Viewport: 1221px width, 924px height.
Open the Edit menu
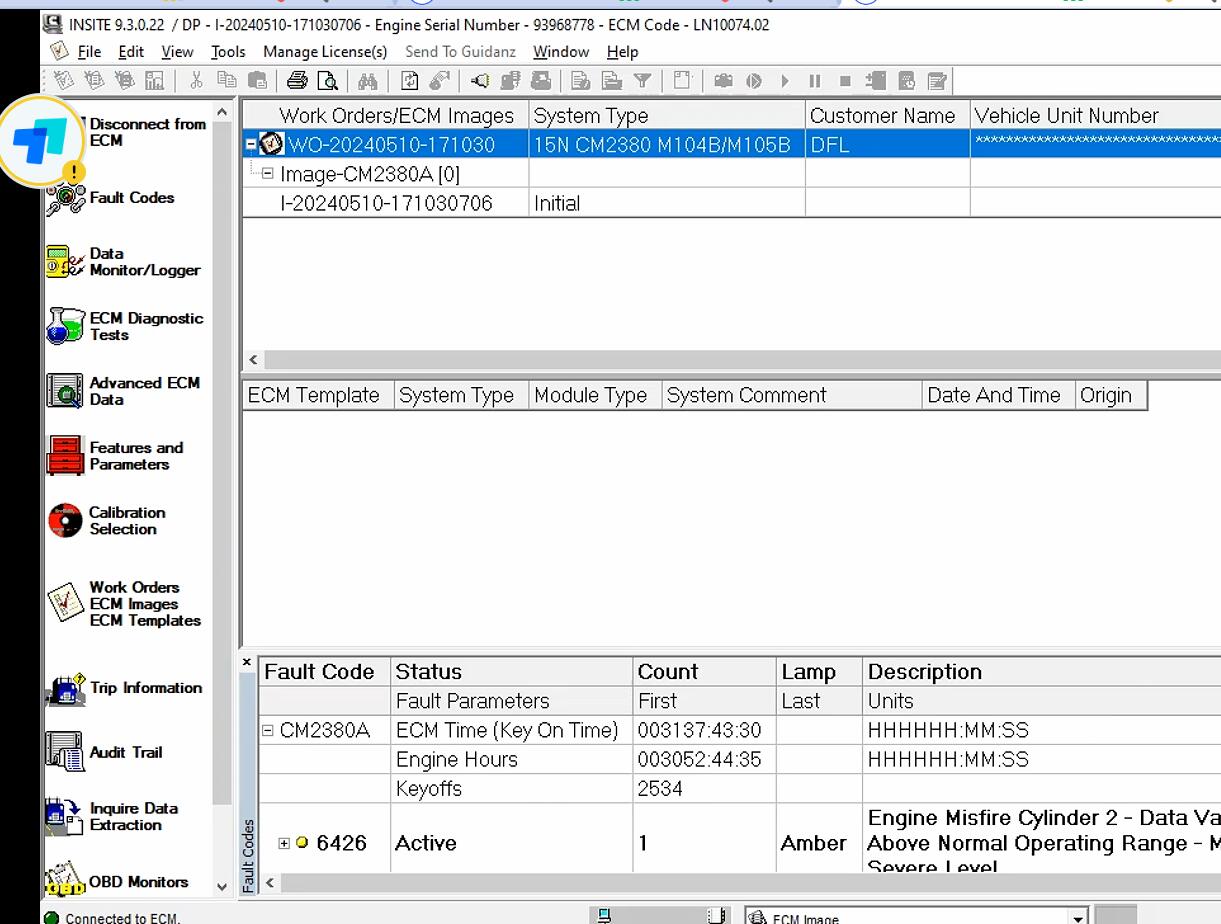131,52
